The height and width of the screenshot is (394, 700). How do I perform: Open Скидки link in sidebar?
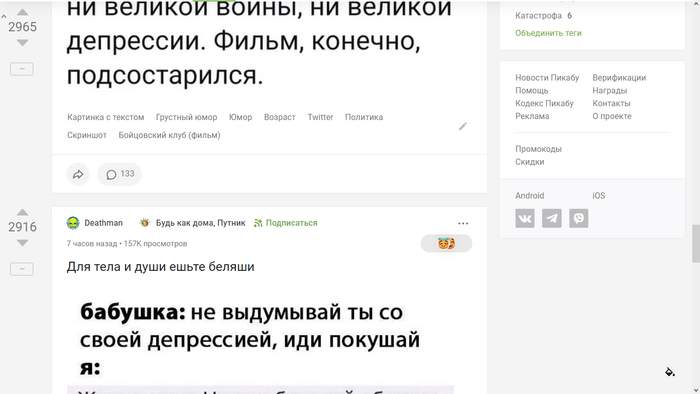[x=529, y=162]
